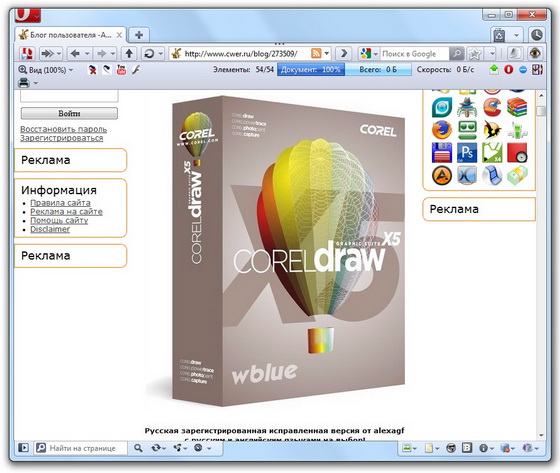This screenshot has width=560, height=473.
Task: Click the 'Документ: 100%' progress indicator
Action: click(x=311, y=70)
